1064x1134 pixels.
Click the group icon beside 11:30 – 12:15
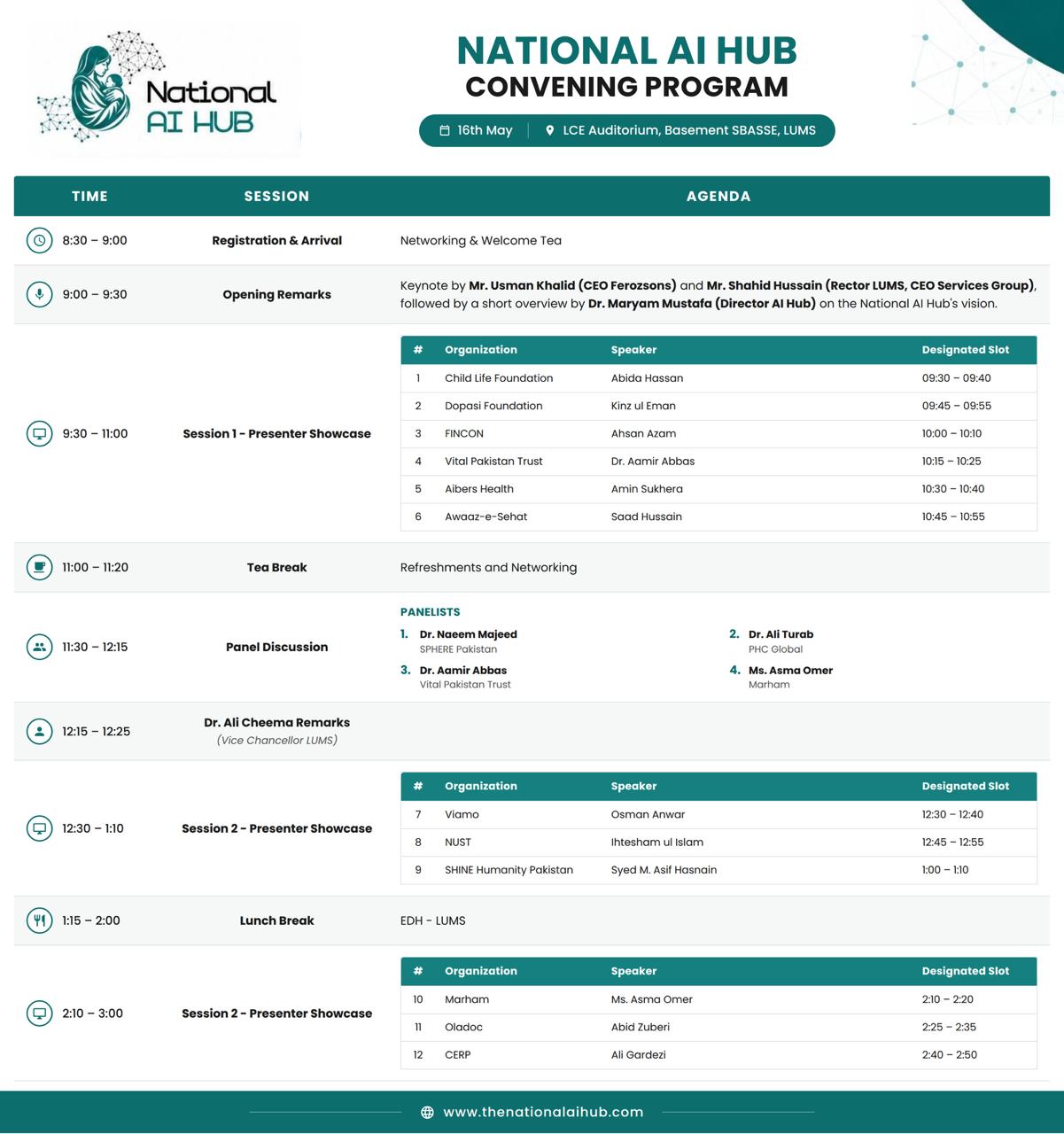click(39, 647)
